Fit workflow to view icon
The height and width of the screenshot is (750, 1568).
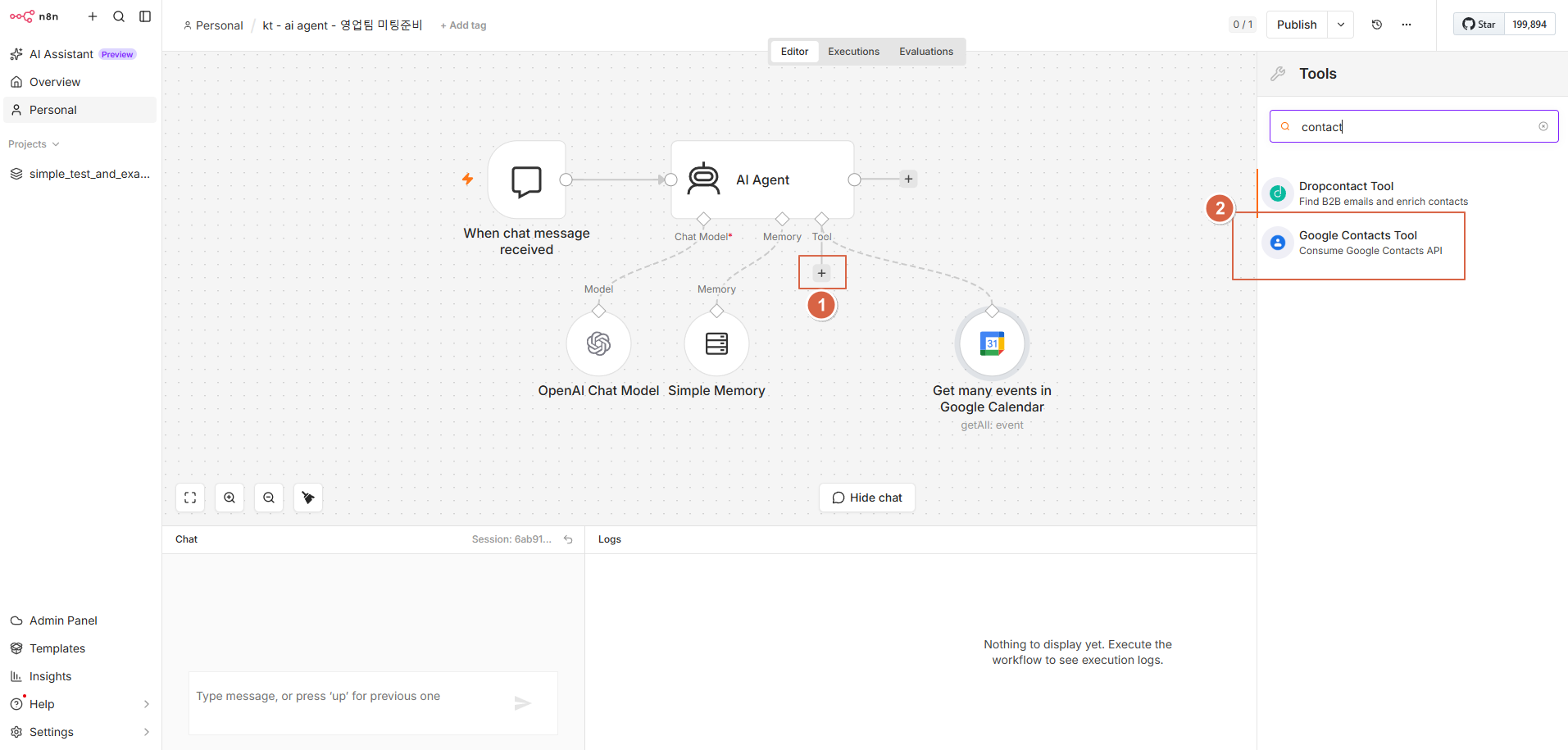190,498
